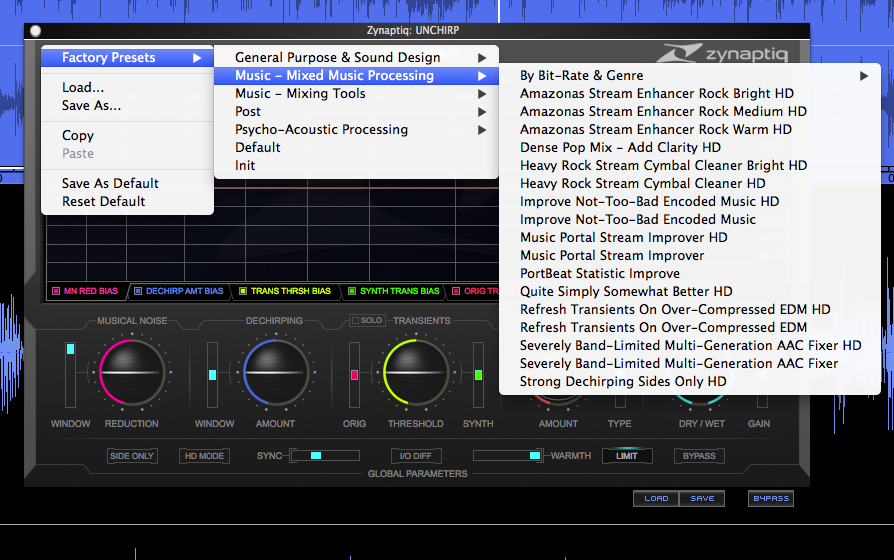
Task: Load Quite Simply Somewhat Better HD
Action: point(690,291)
